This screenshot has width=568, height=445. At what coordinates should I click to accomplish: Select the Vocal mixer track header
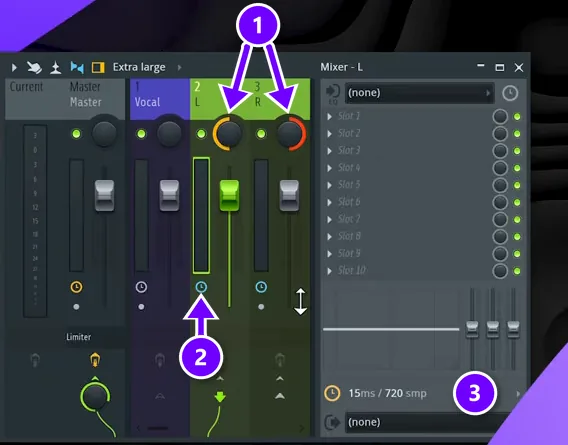[160, 98]
